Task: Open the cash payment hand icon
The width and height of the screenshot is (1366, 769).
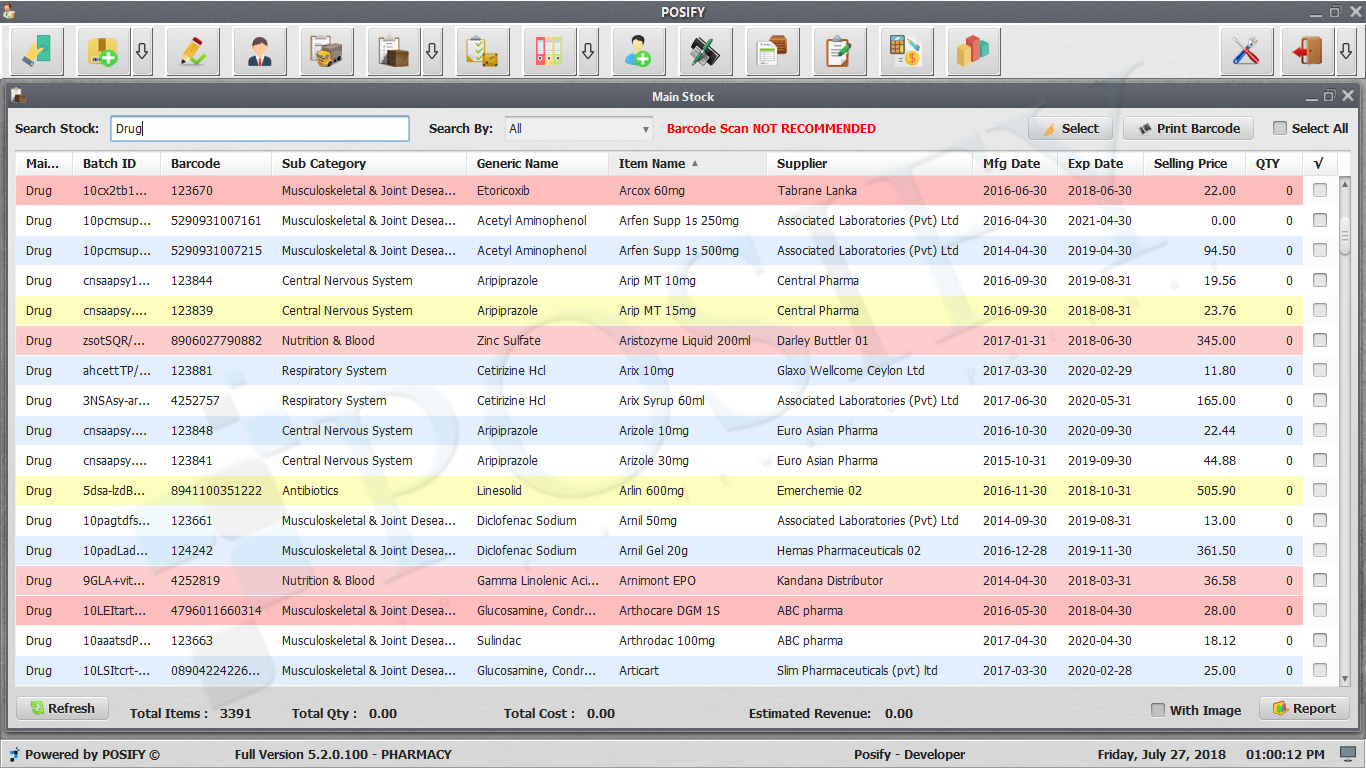Action: pyautogui.click(x=37, y=51)
